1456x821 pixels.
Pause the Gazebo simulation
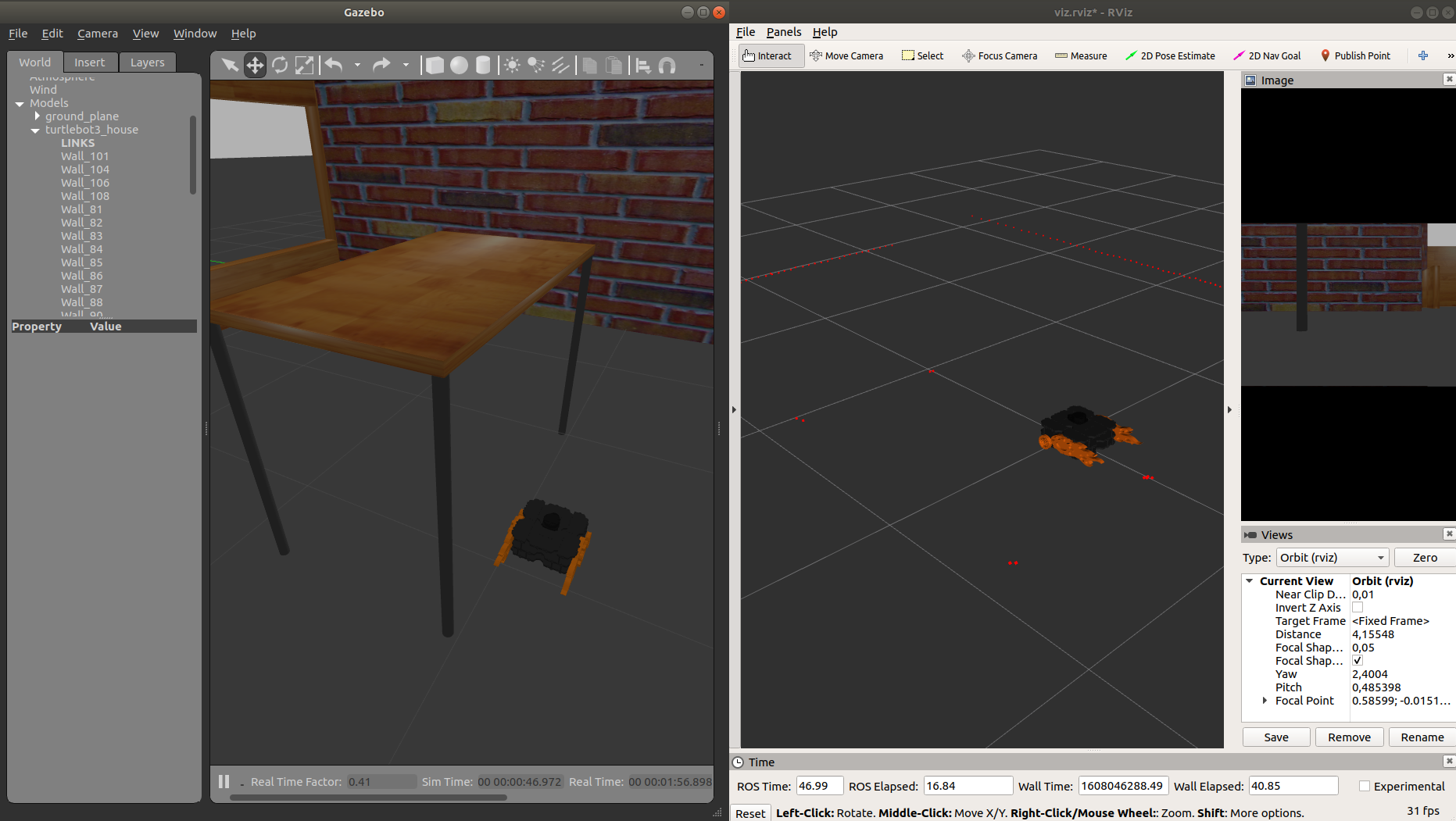pyautogui.click(x=224, y=781)
